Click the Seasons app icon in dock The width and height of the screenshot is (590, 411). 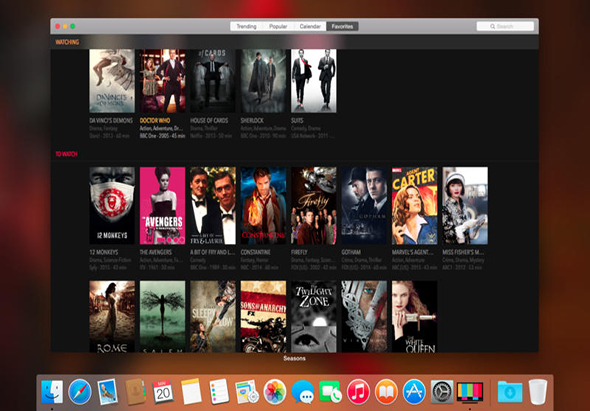click(x=470, y=392)
